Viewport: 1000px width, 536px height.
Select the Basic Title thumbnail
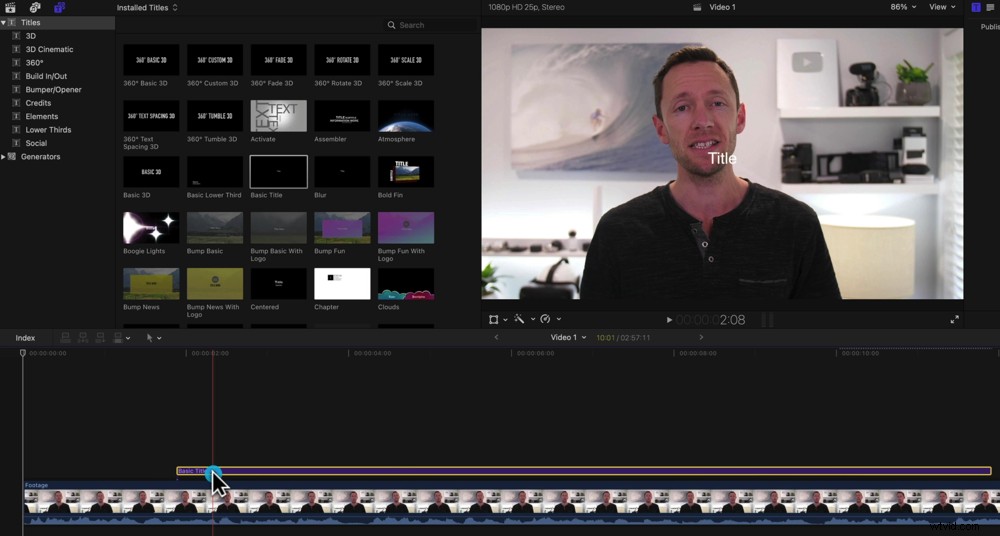[279, 172]
